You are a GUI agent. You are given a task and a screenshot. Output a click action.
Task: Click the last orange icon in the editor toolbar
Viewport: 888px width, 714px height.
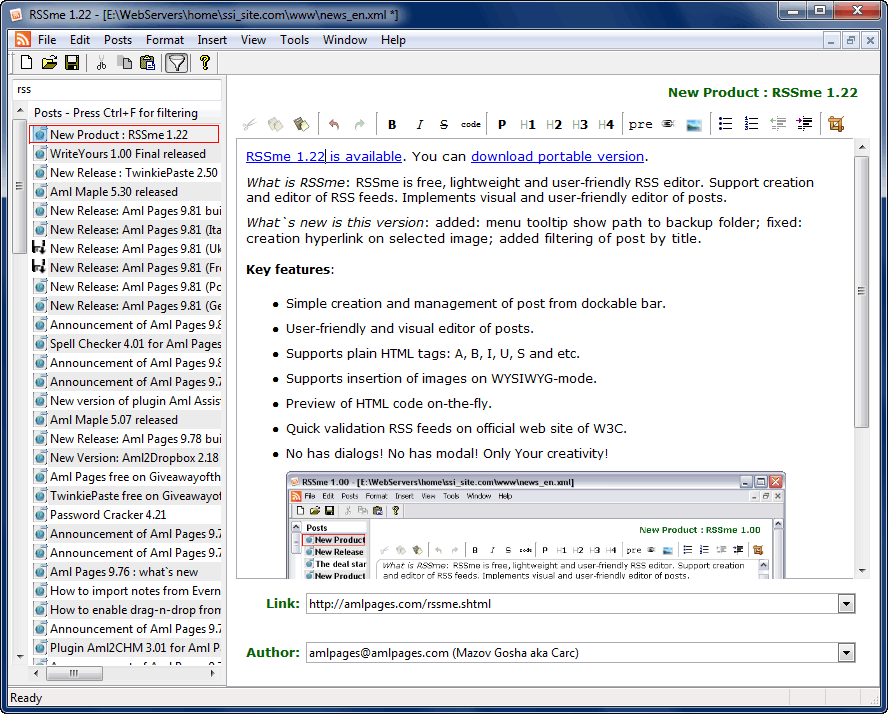coord(836,124)
